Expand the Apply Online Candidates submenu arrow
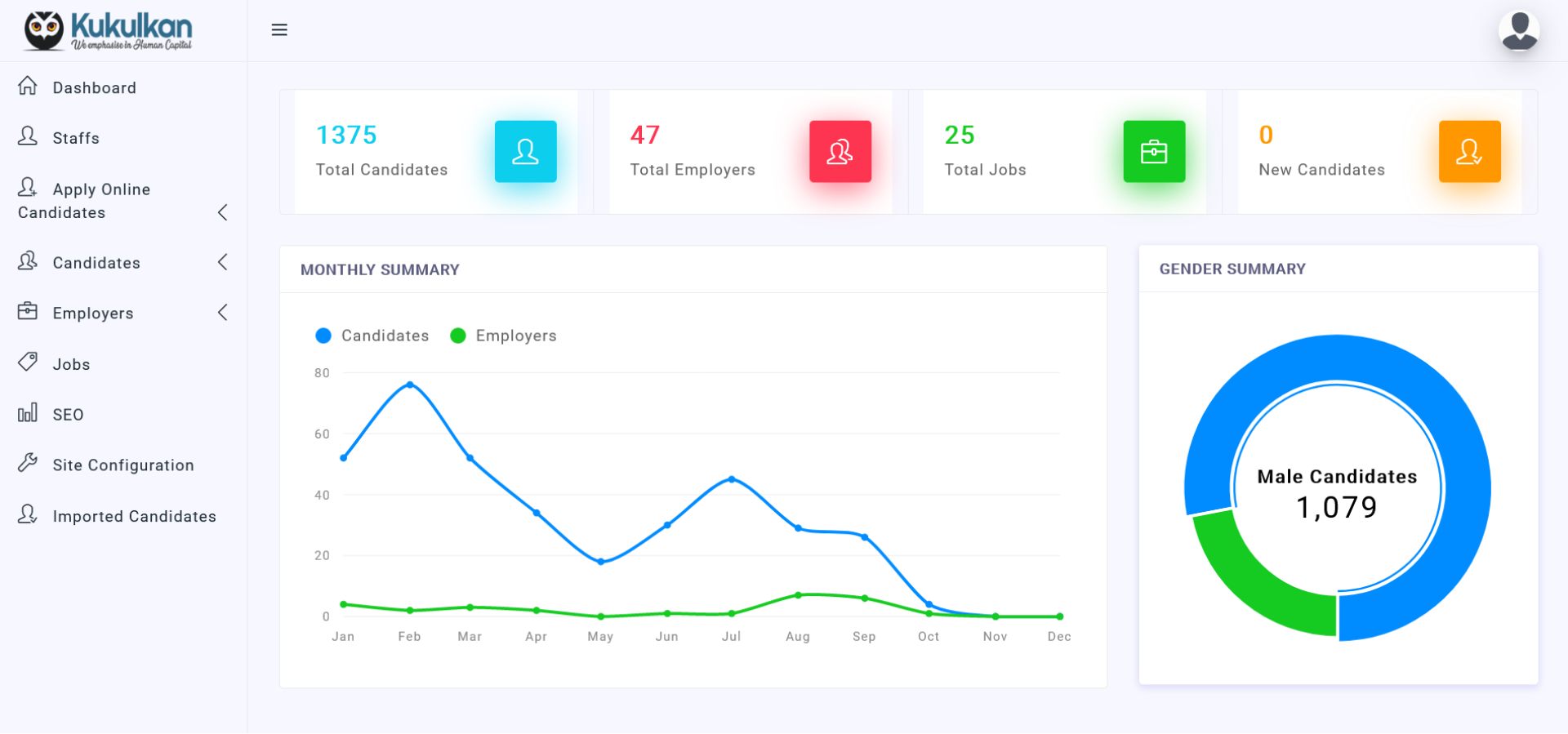This screenshot has height=734, width=1568. pyautogui.click(x=223, y=212)
